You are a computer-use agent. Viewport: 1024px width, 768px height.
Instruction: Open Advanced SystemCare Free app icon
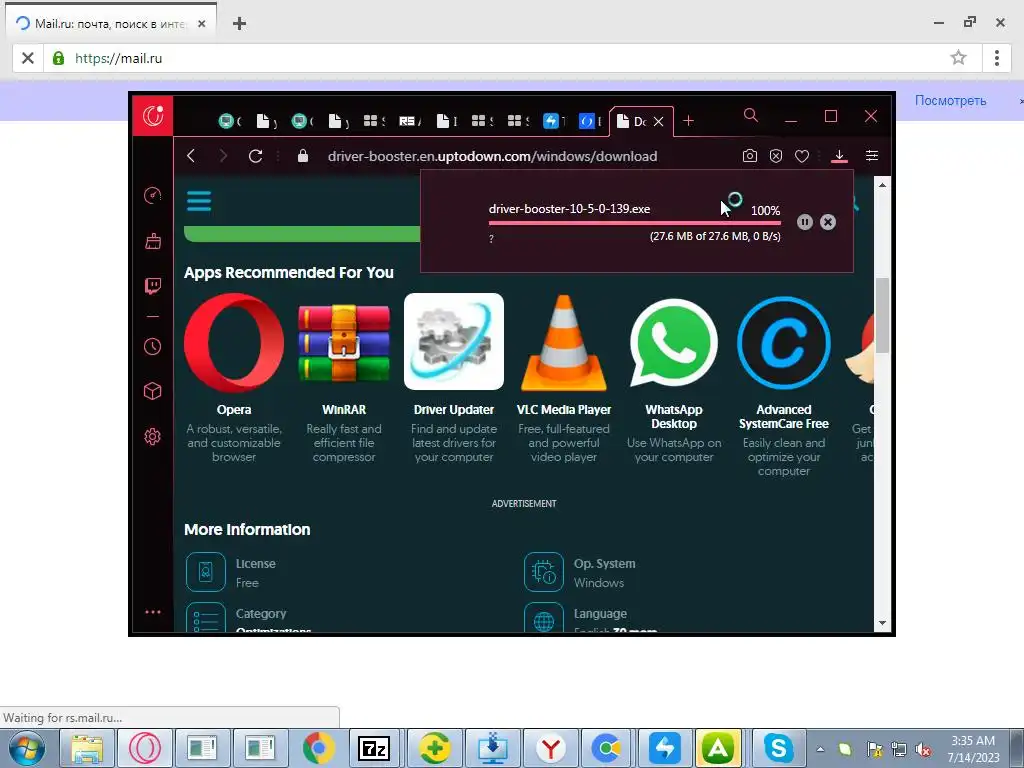[784, 342]
